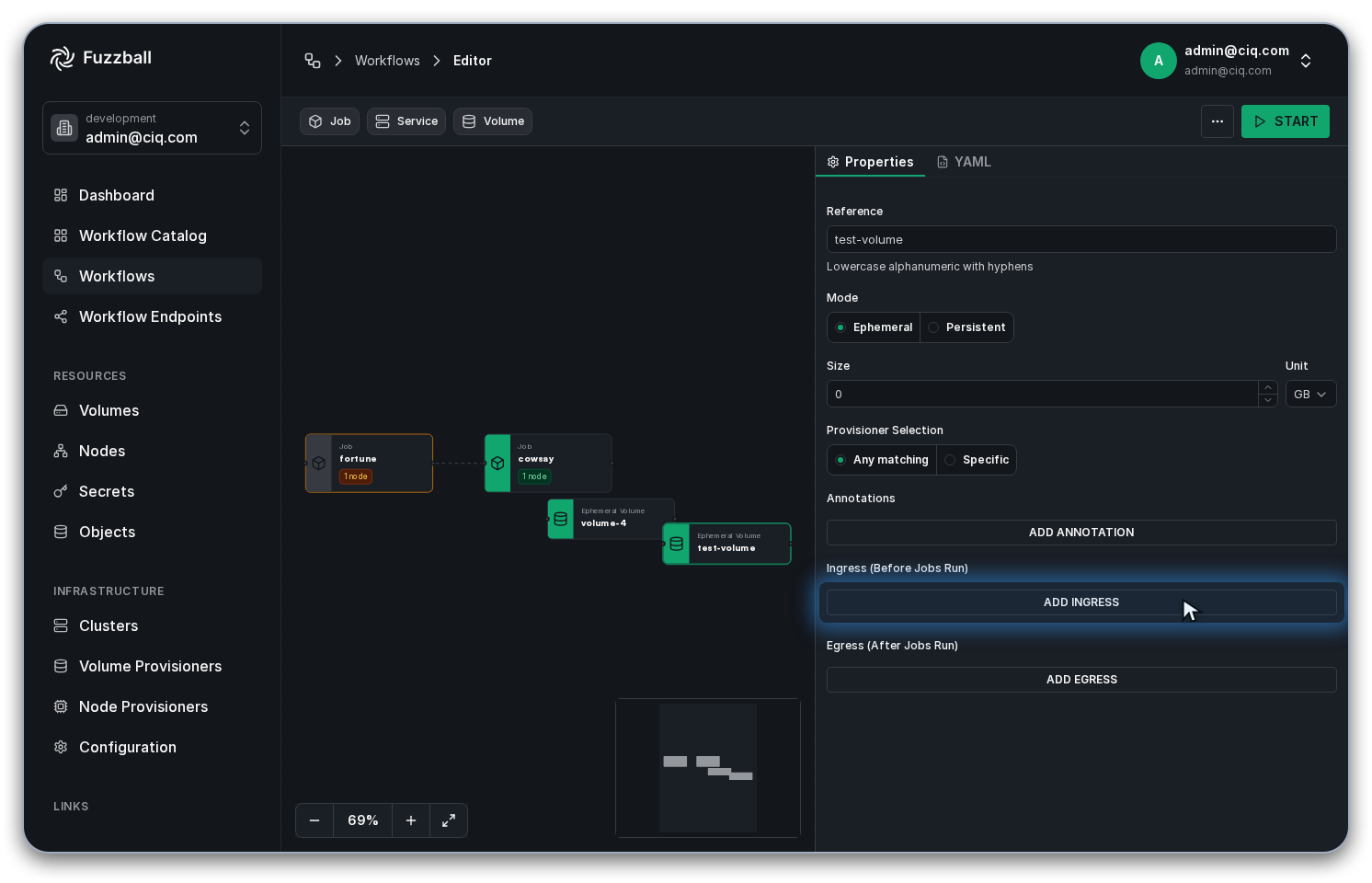The height and width of the screenshot is (883, 1372).
Task: Click the START button
Action: pyautogui.click(x=1286, y=121)
